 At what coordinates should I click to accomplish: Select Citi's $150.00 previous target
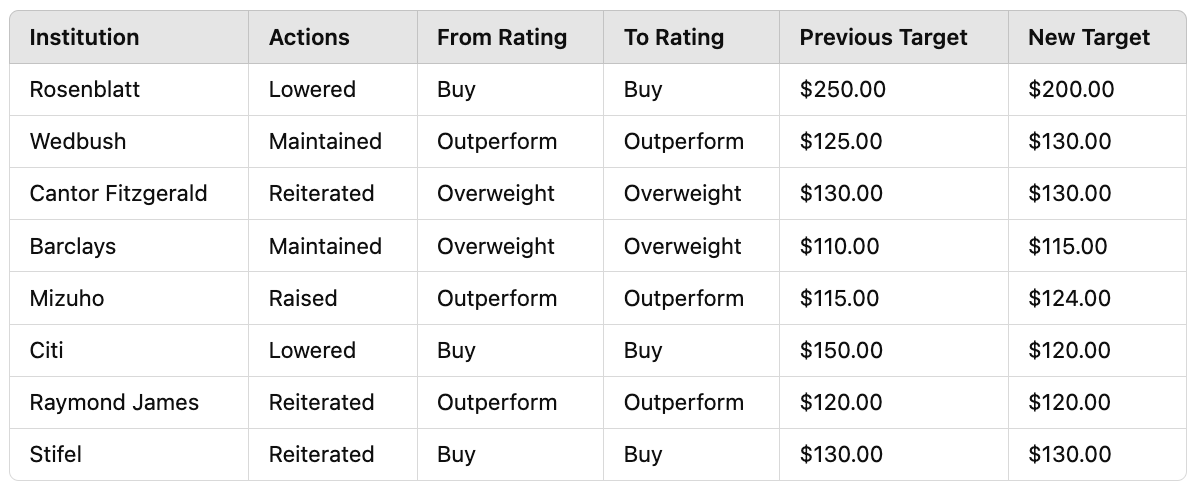point(841,350)
